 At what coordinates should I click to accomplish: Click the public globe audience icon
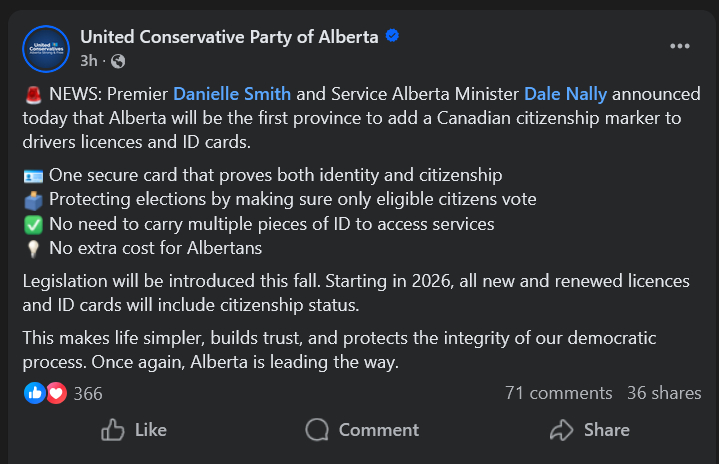[118, 61]
